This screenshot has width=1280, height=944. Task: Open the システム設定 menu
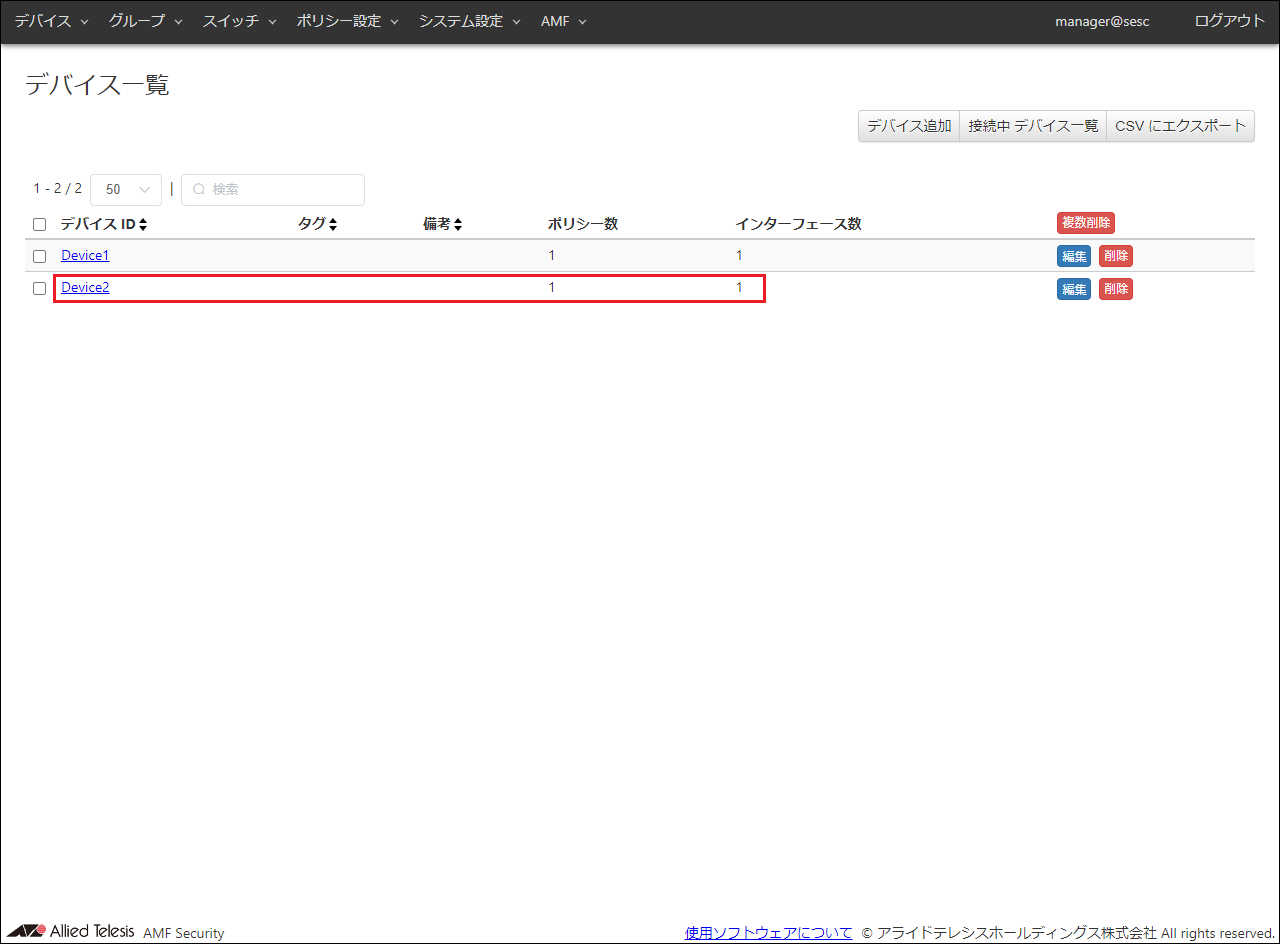click(x=469, y=21)
